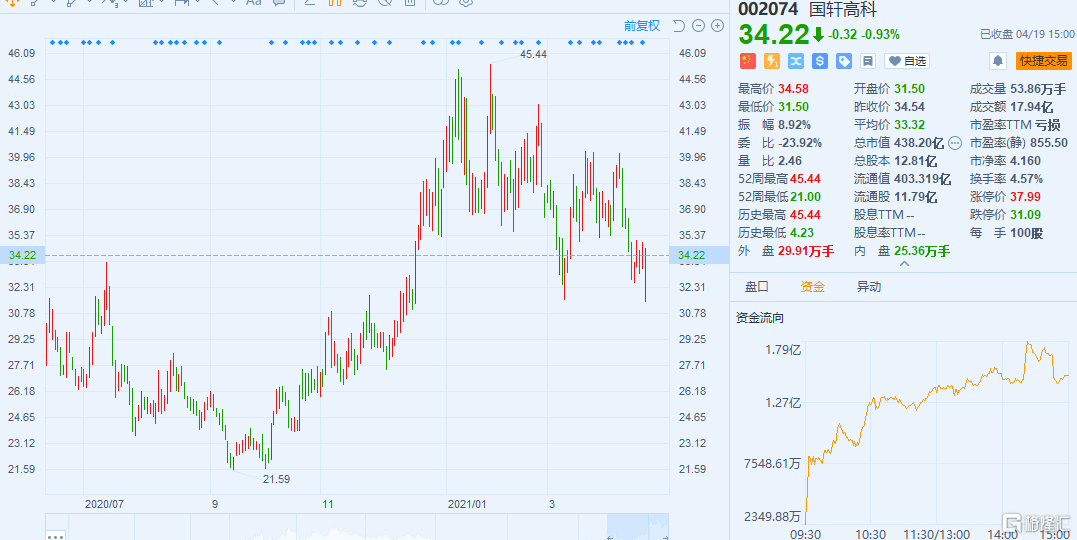This screenshot has width=1077, height=540.
Task: Click the 外盘 value 29.91万手
Action: [806, 251]
